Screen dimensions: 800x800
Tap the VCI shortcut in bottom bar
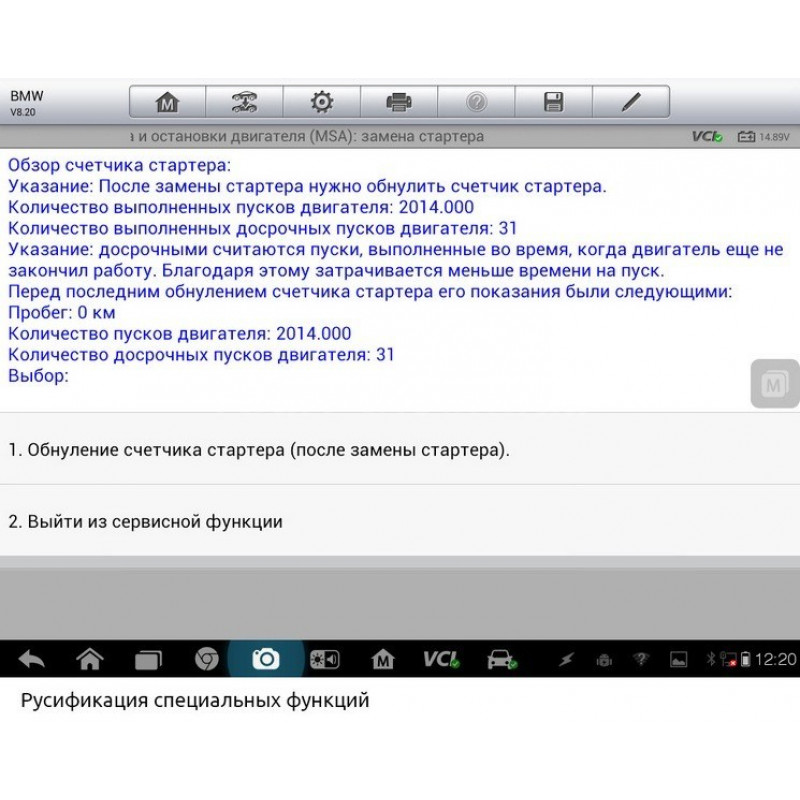click(440, 659)
